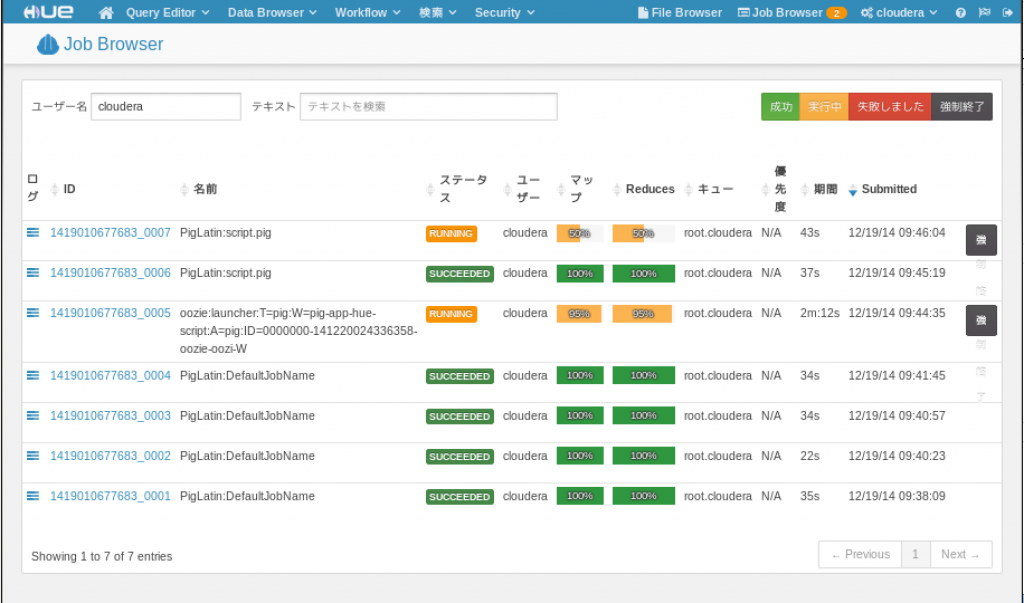Sort jobs by Submitted column
This screenshot has width=1024, height=603.
889,189
